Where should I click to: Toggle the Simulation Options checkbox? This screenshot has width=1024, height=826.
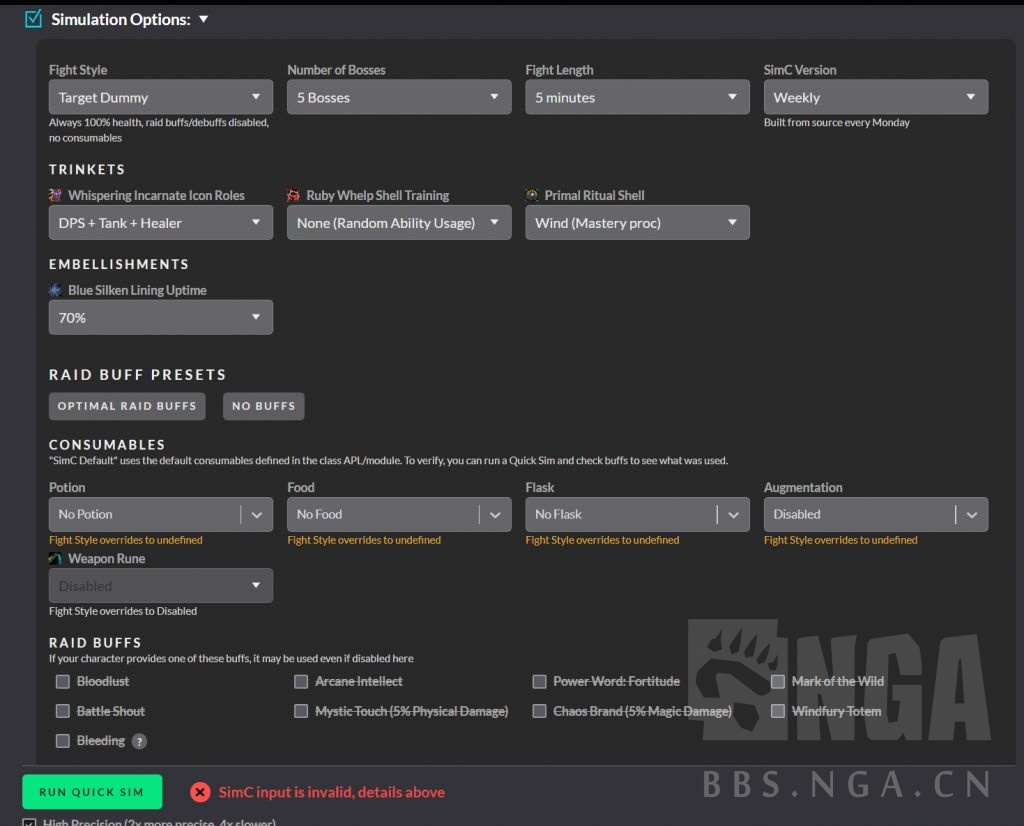pos(33,19)
